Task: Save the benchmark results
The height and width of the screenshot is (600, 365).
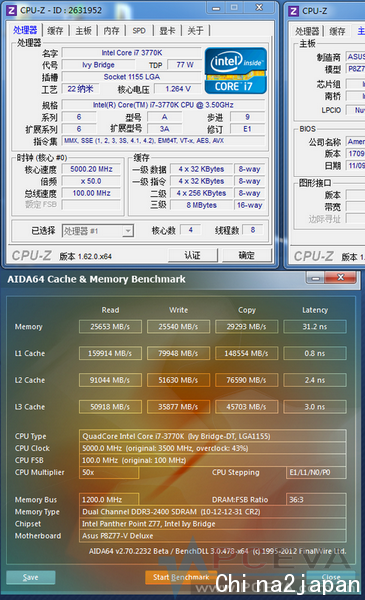Action: point(31,577)
